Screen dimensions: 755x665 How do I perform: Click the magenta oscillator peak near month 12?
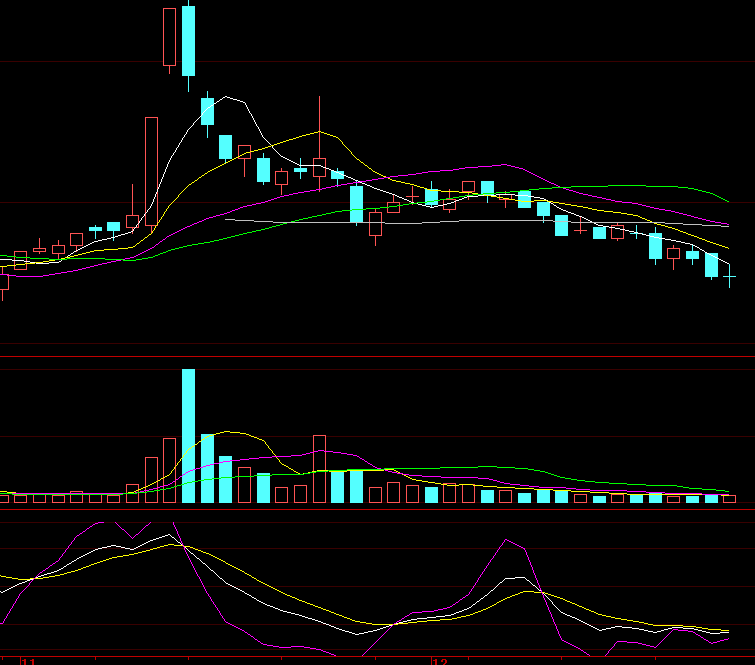coord(507,539)
